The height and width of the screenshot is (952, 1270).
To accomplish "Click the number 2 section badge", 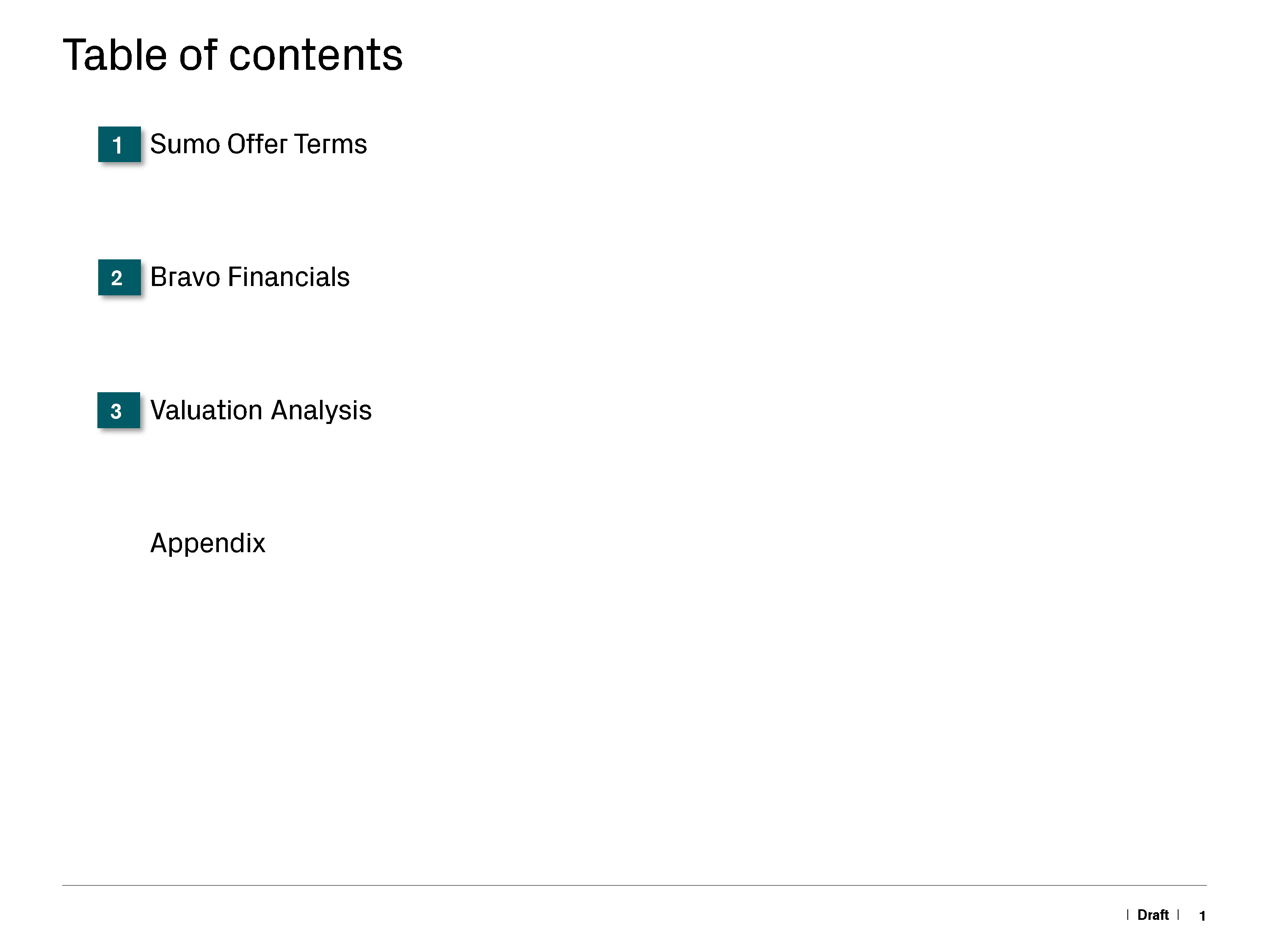I will click(x=119, y=277).
